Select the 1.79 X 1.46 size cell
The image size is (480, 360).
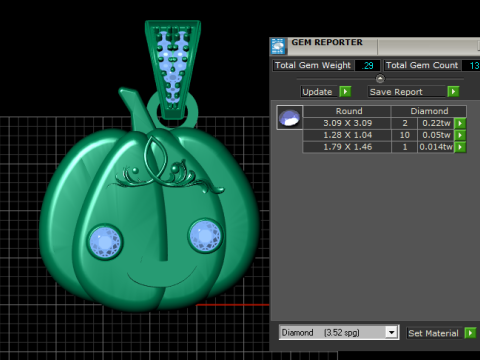coord(347,147)
